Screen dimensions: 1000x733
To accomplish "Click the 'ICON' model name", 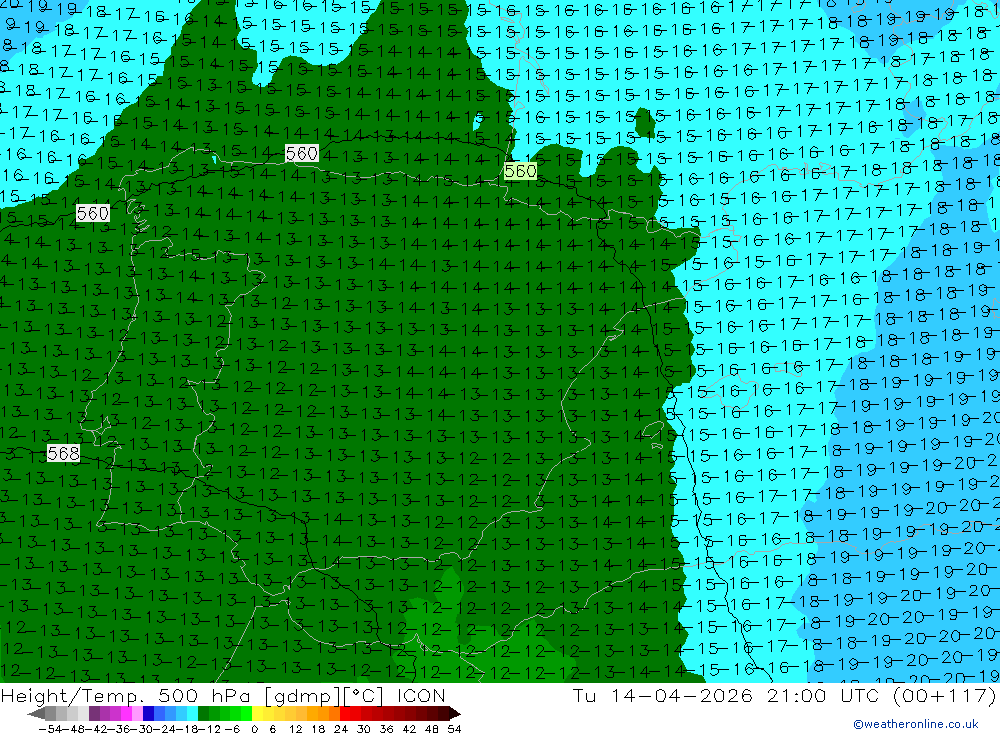I will click(422, 696).
